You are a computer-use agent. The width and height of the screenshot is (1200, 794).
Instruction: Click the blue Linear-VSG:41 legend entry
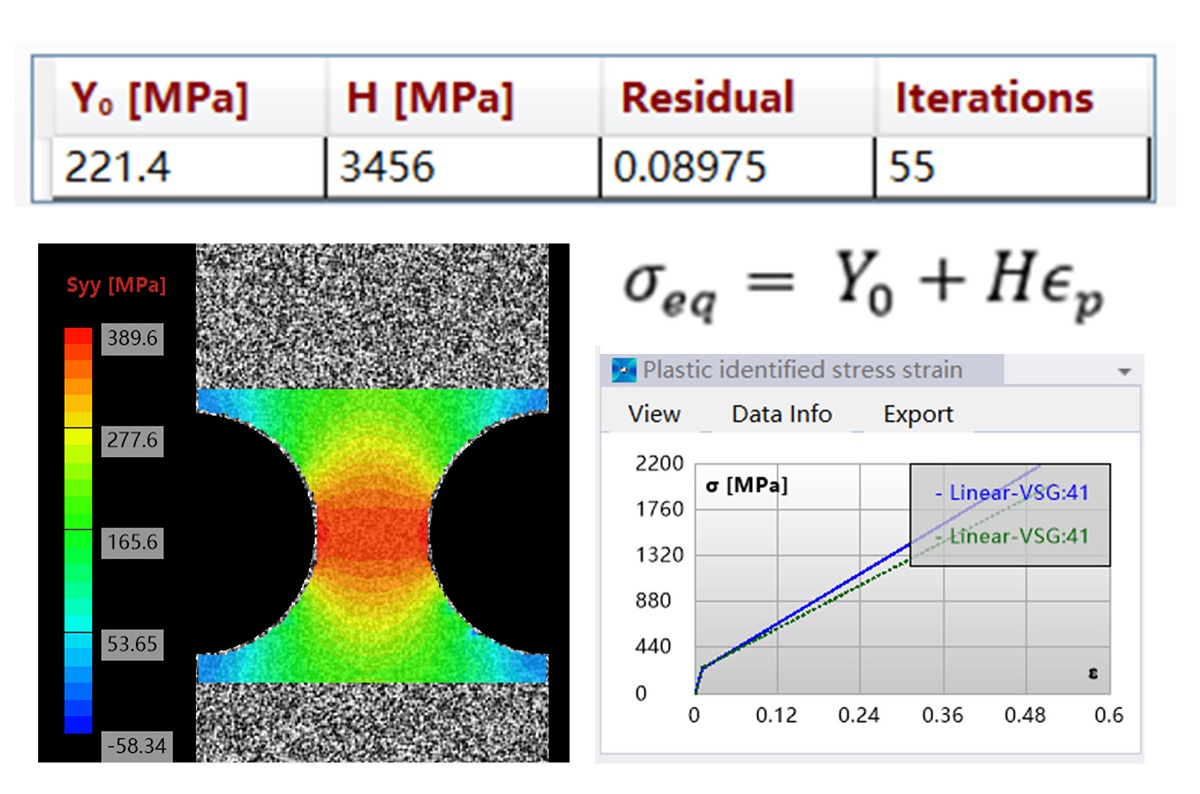(x=1011, y=492)
